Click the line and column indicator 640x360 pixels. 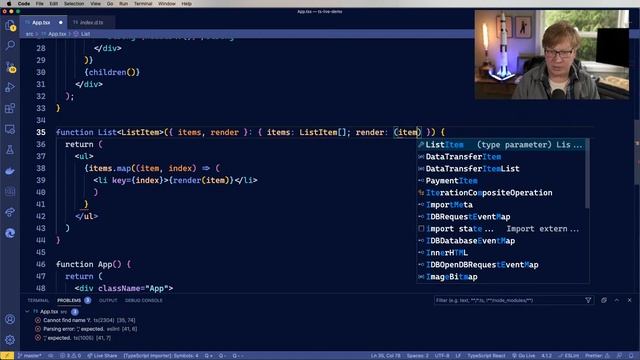pos(386,356)
